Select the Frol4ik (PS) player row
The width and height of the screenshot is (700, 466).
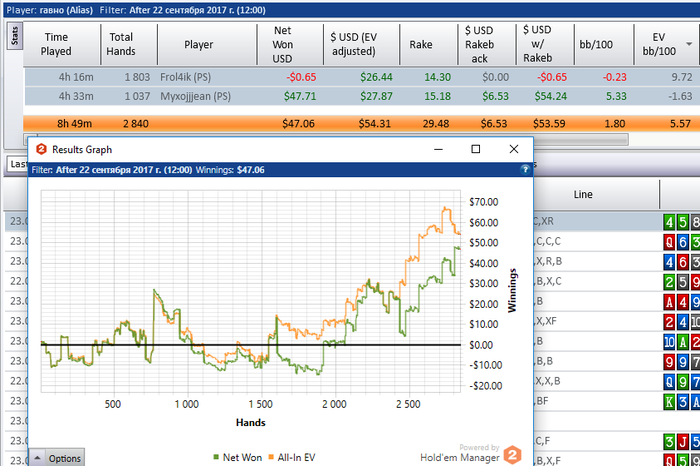click(x=362, y=77)
